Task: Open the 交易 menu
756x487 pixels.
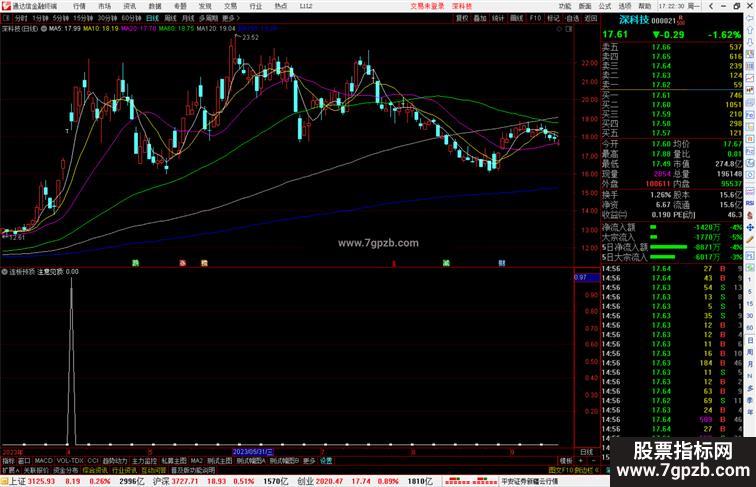Action: coord(230,6)
